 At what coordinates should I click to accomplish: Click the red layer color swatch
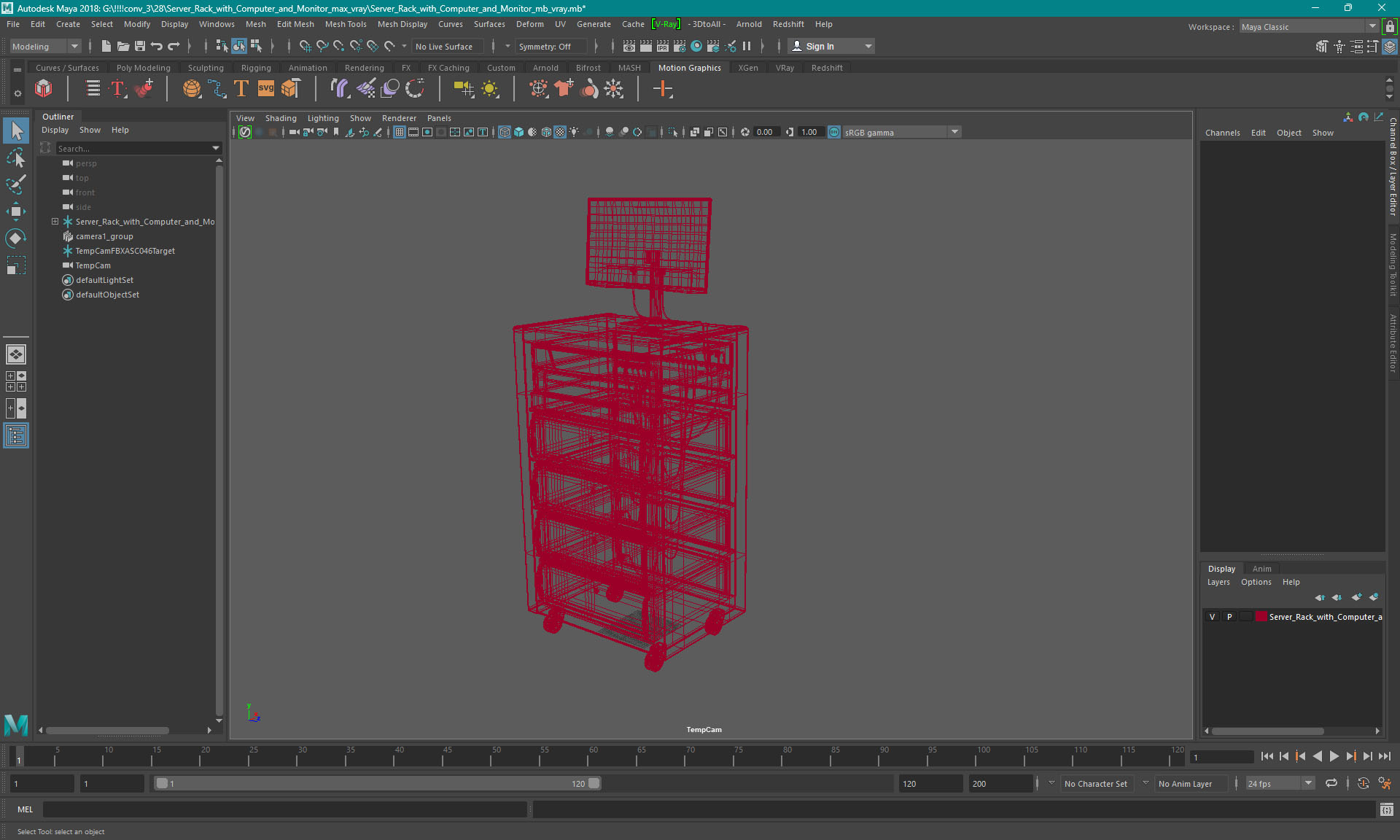click(x=1261, y=617)
